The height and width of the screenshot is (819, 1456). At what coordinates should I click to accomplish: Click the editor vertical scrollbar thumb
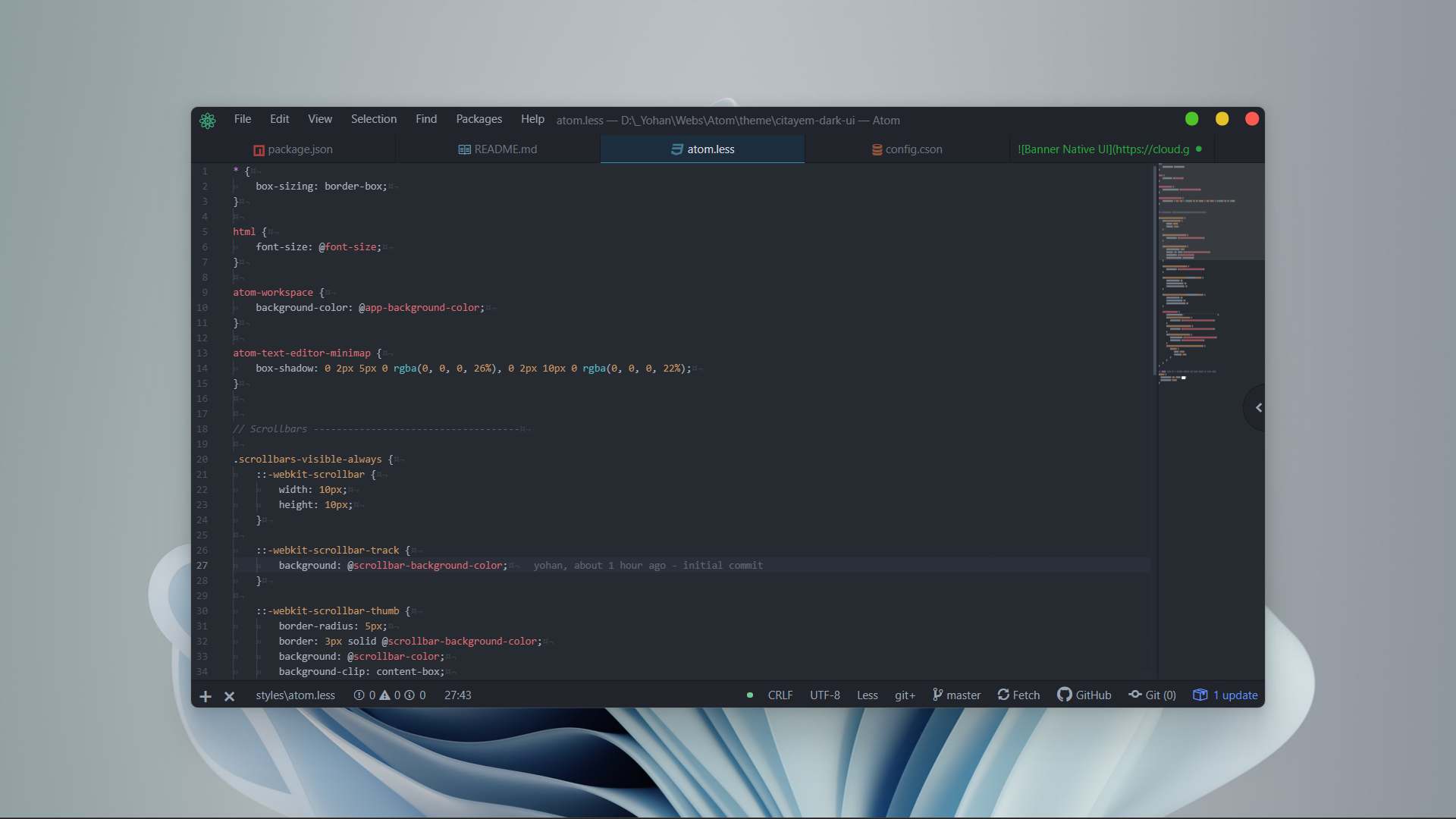pyautogui.click(x=1154, y=270)
